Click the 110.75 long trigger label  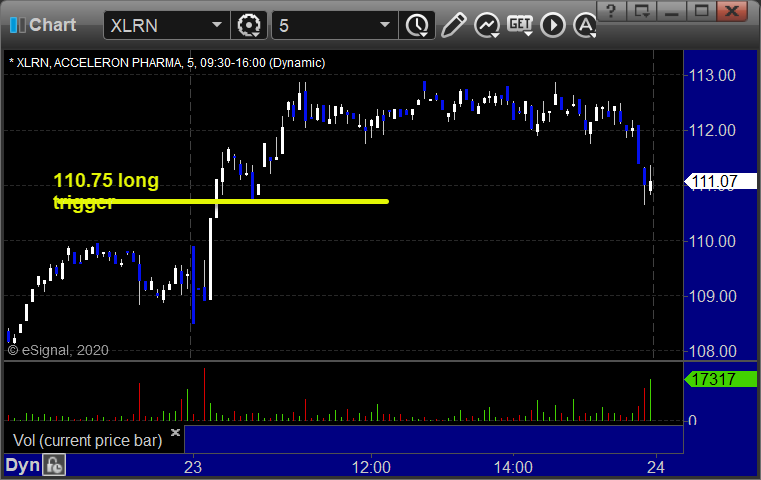click(x=106, y=191)
